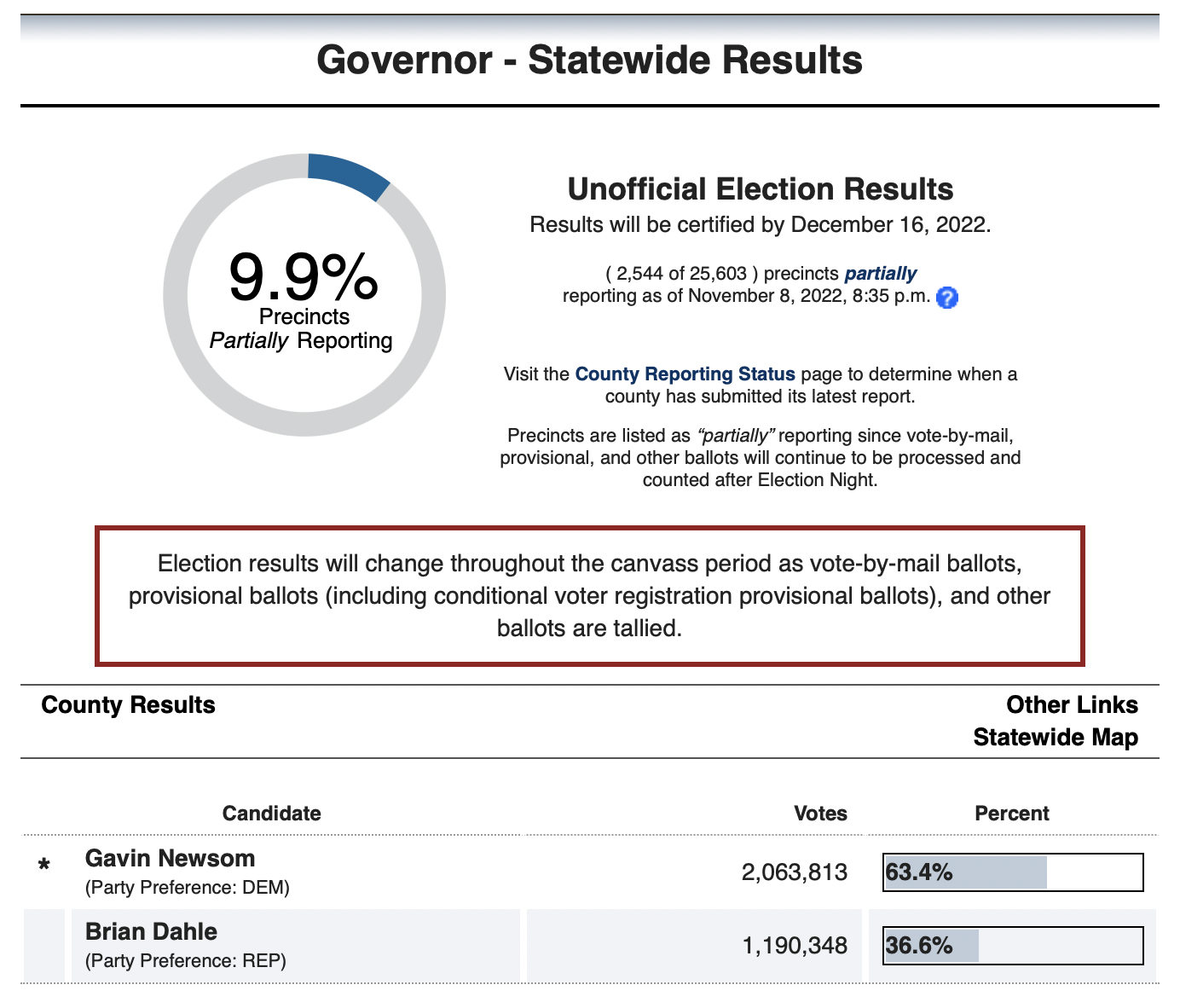The width and height of the screenshot is (1180, 1008).
Task: Click Dahle's vote count 1,190,348
Action: pyautogui.click(x=795, y=946)
